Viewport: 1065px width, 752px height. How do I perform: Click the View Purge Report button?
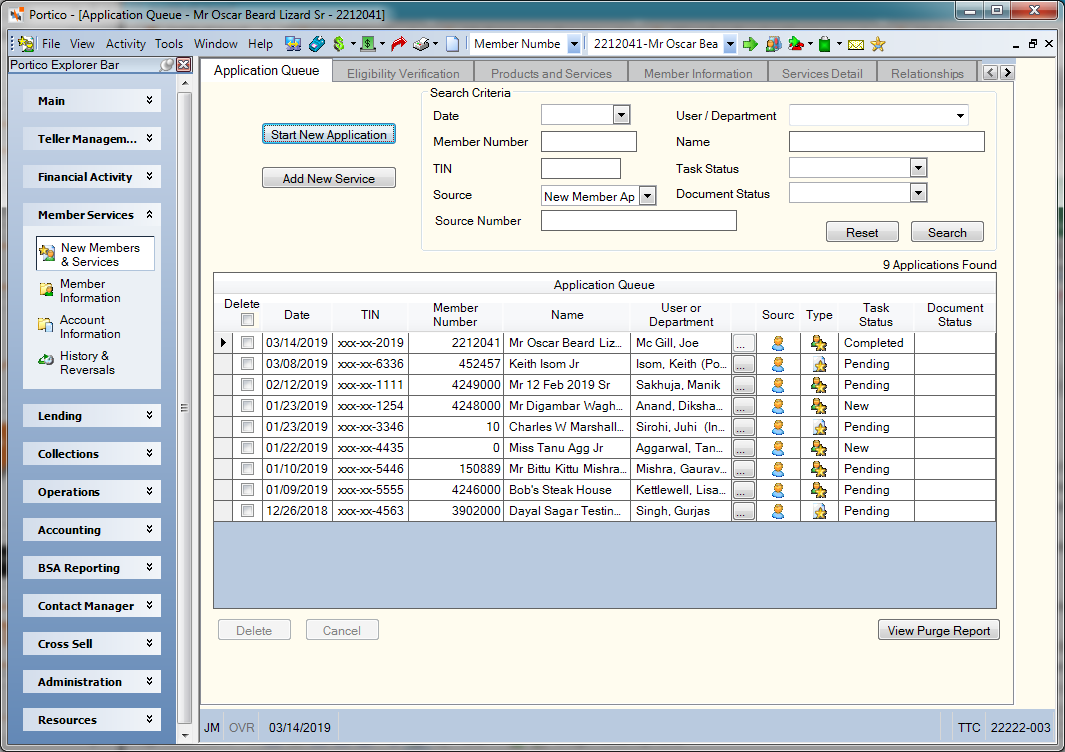939,630
